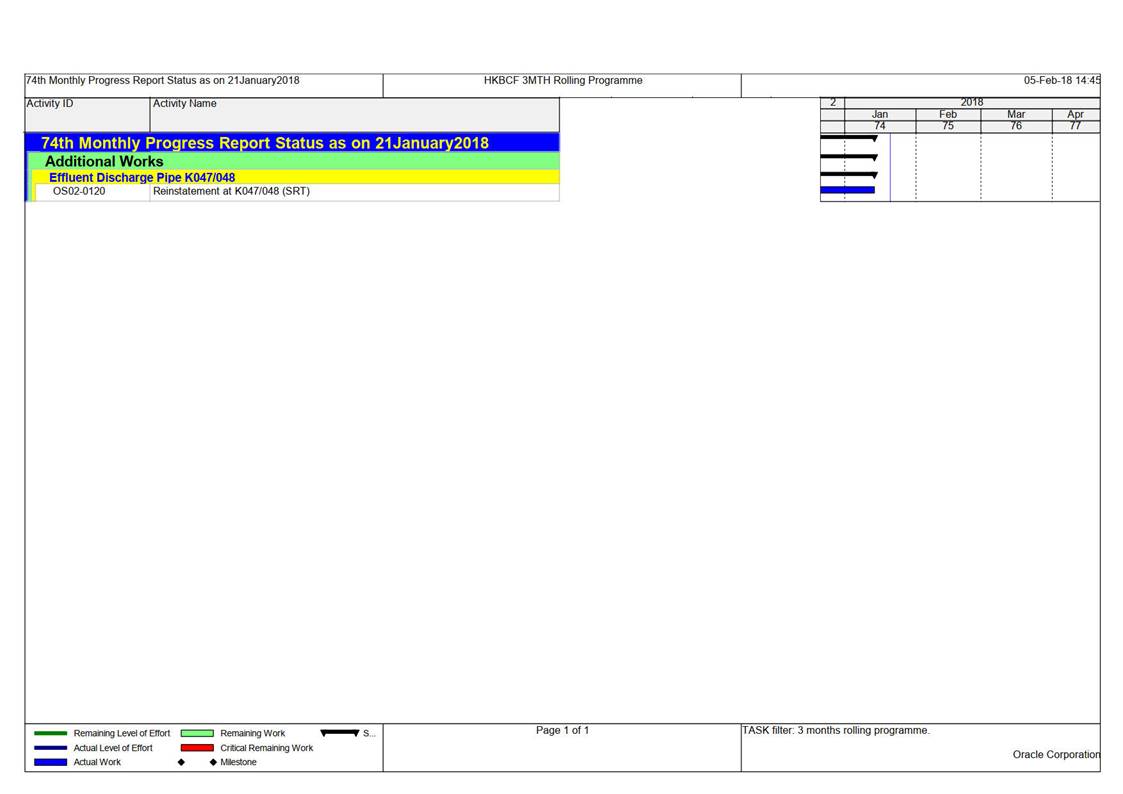Click Reinstatement at K047/048 (SRT) activity name
1123x794 pixels.
[231, 191]
